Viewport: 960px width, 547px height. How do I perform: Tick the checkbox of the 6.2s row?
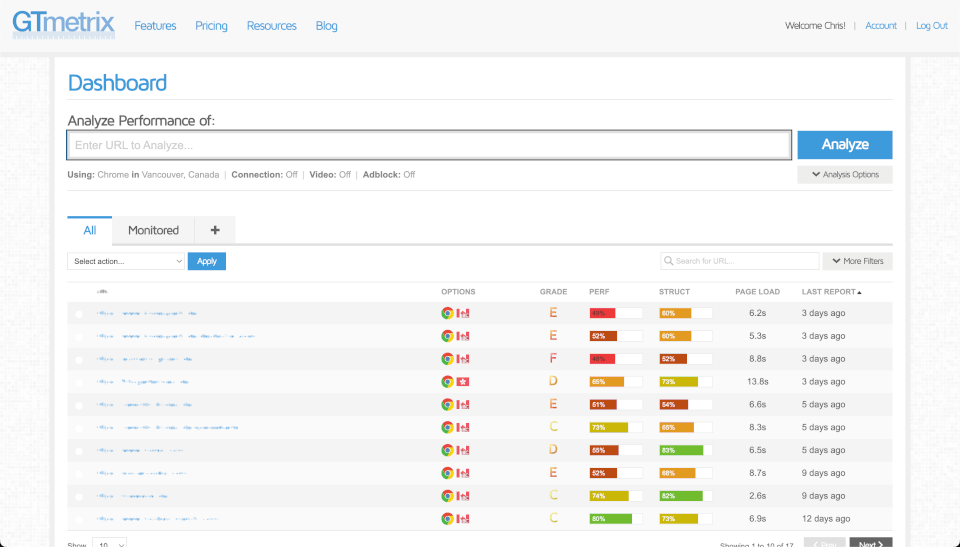pos(78,314)
